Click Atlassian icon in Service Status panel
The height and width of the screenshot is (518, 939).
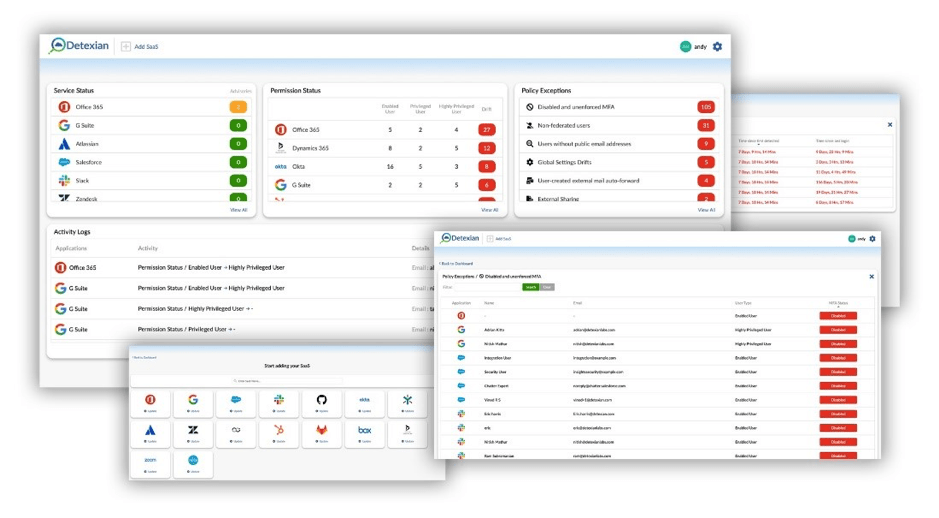[64, 144]
